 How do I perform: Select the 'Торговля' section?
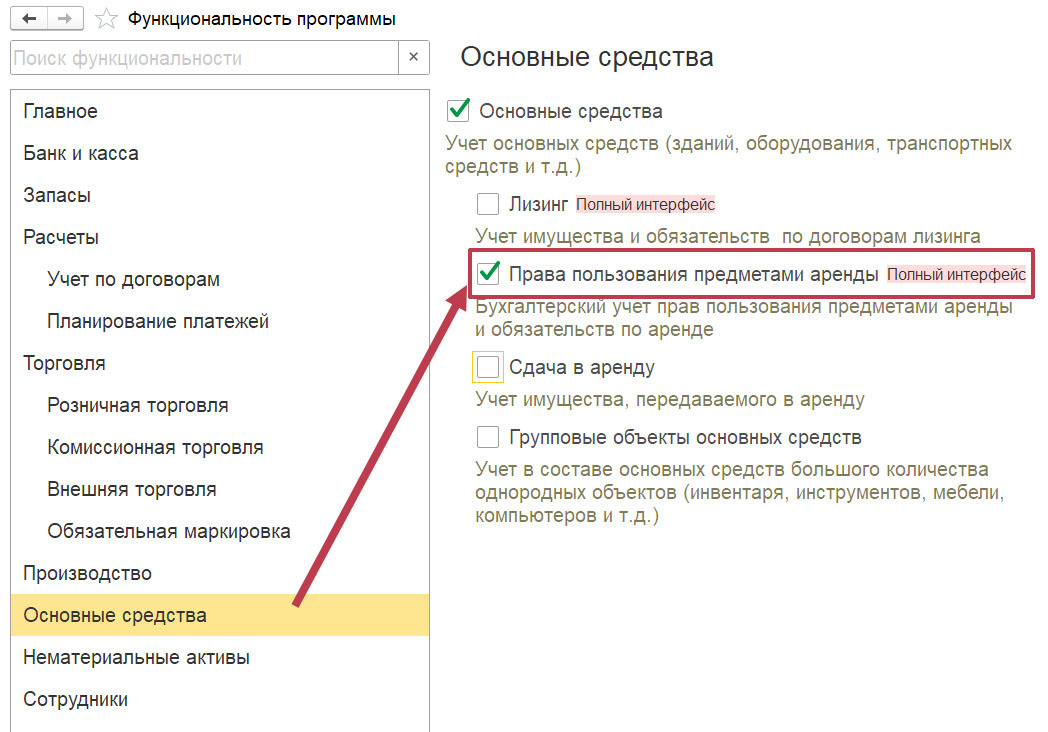click(220, 363)
